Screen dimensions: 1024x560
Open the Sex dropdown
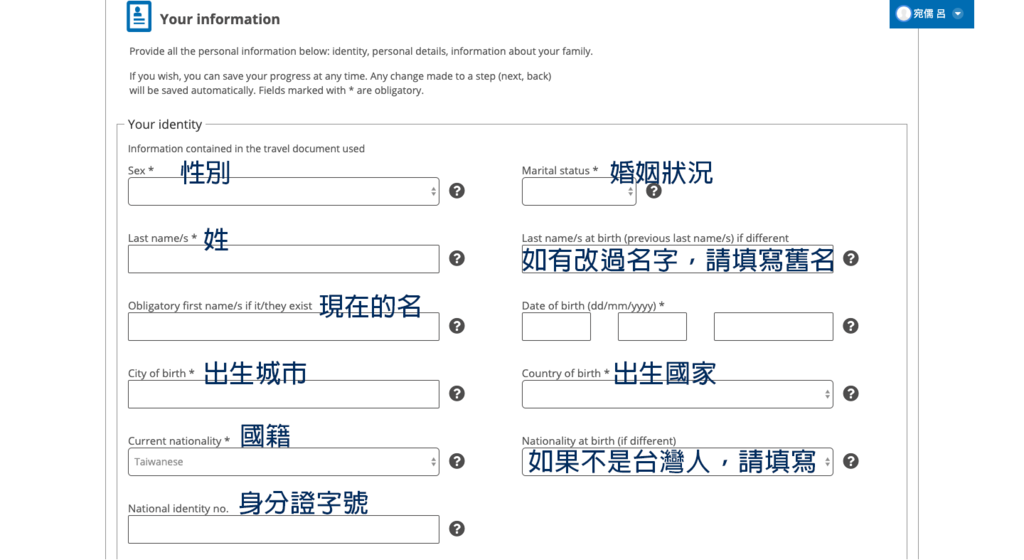283,191
